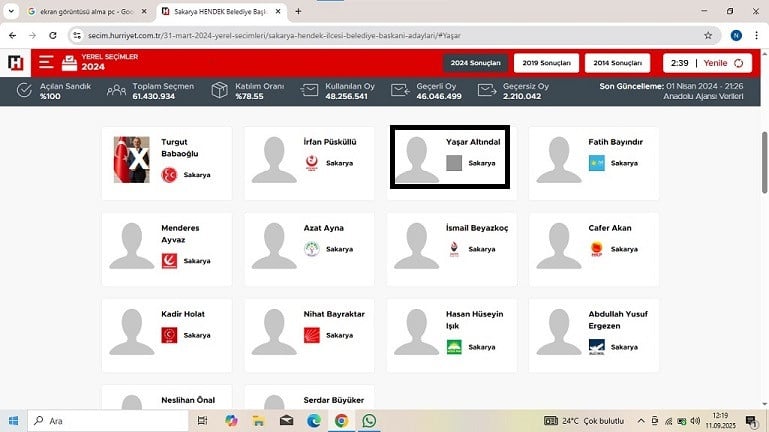Image resolution: width=769 pixels, height=432 pixels.
Task: Select the 2024 Sonuçları tab
Action: tap(475, 63)
